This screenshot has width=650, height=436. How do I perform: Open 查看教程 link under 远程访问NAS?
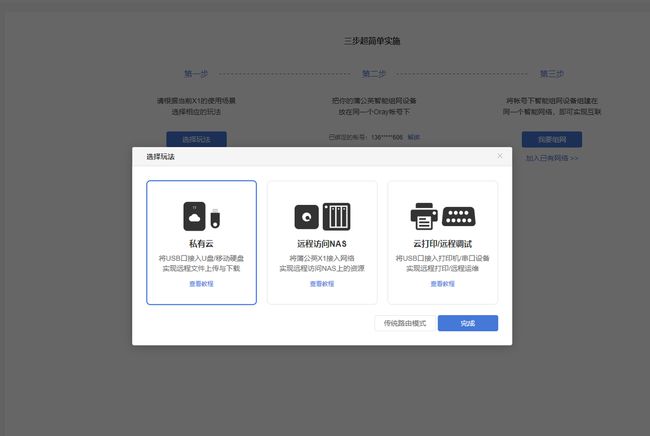point(322,284)
